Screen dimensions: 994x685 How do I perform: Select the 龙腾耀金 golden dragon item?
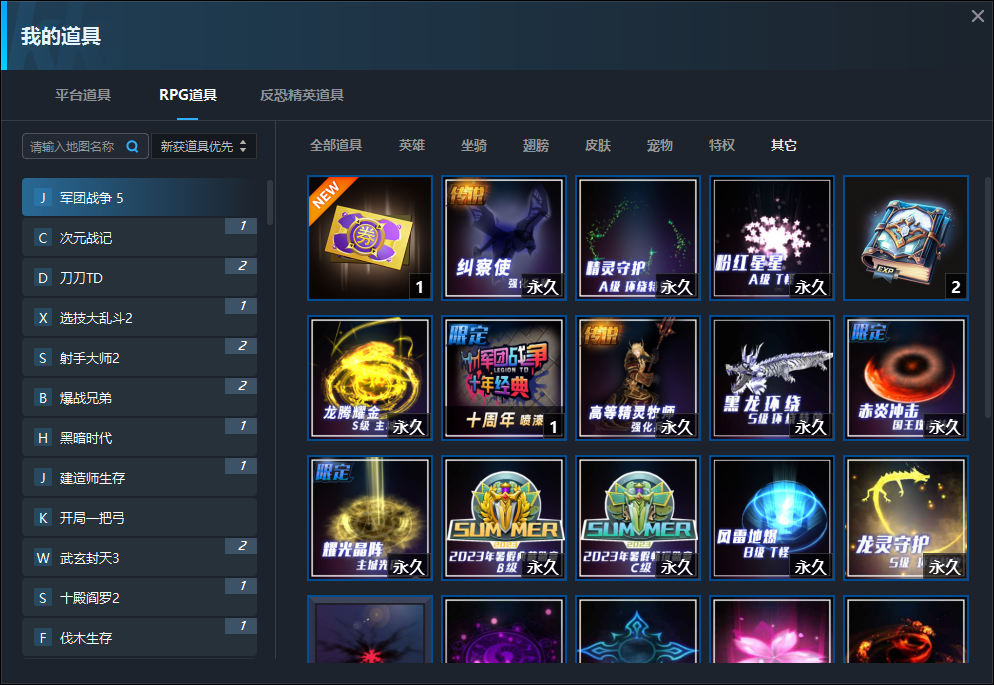[370, 378]
